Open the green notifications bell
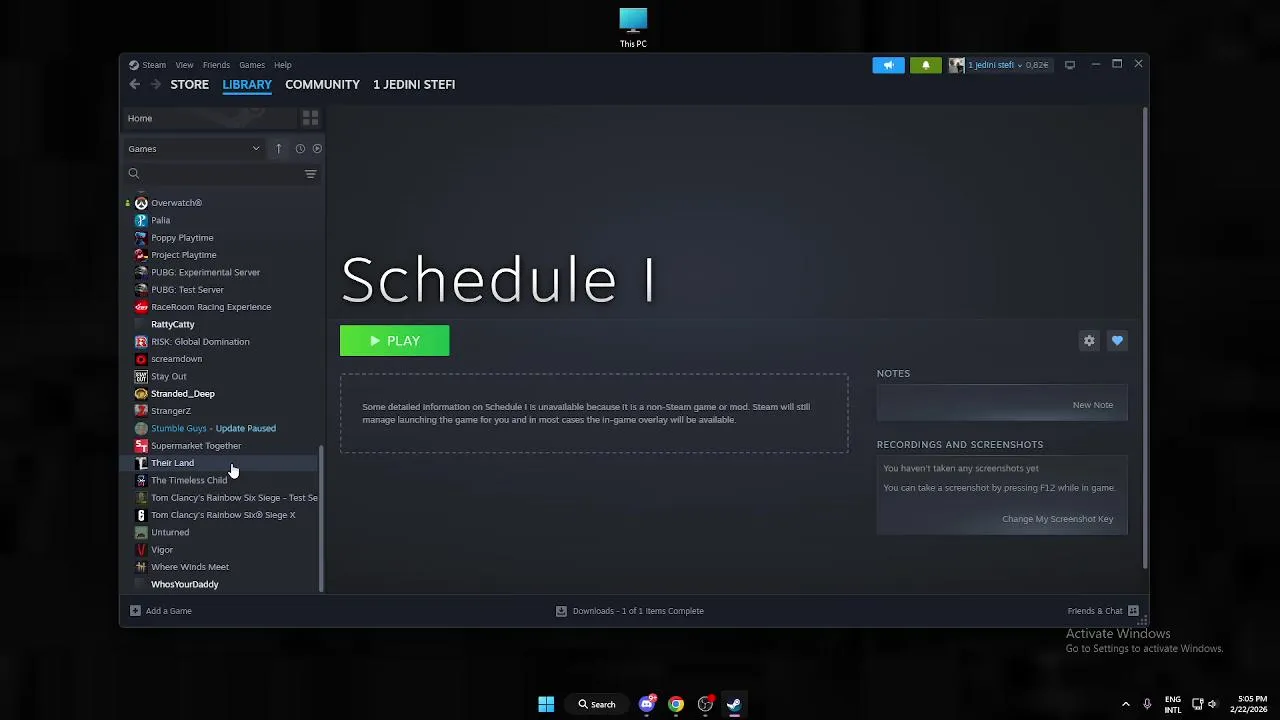This screenshot has width=1280, height=720. pos(925,65)
